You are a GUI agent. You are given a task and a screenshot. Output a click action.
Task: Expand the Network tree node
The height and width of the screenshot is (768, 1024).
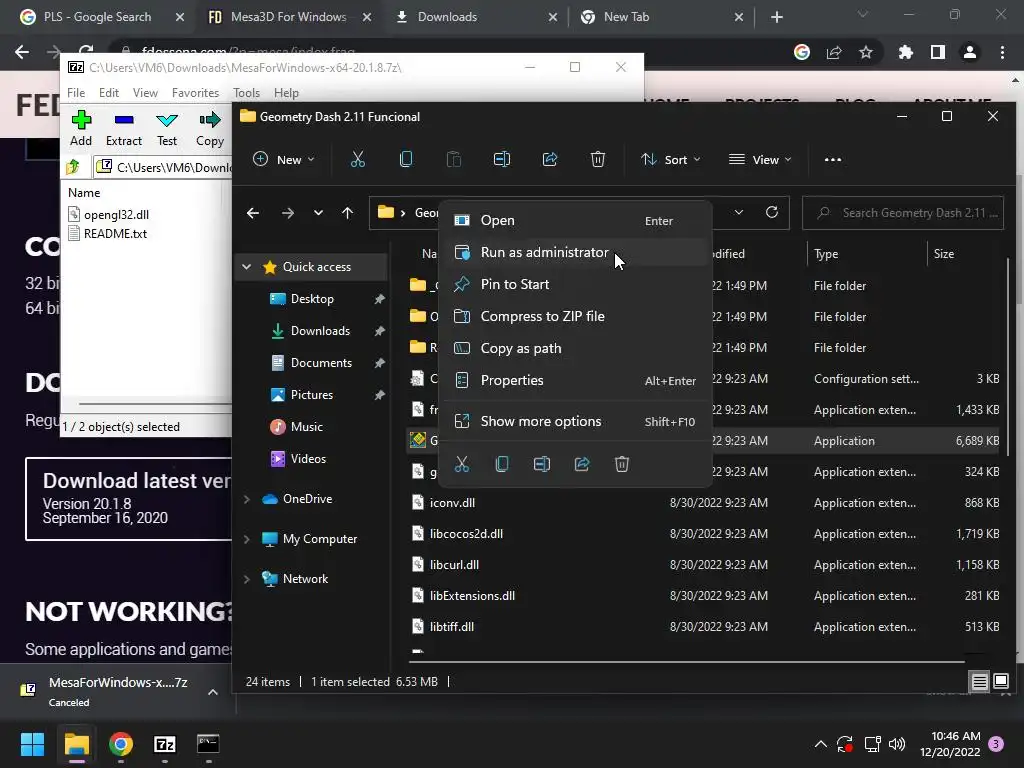[246, 579]
